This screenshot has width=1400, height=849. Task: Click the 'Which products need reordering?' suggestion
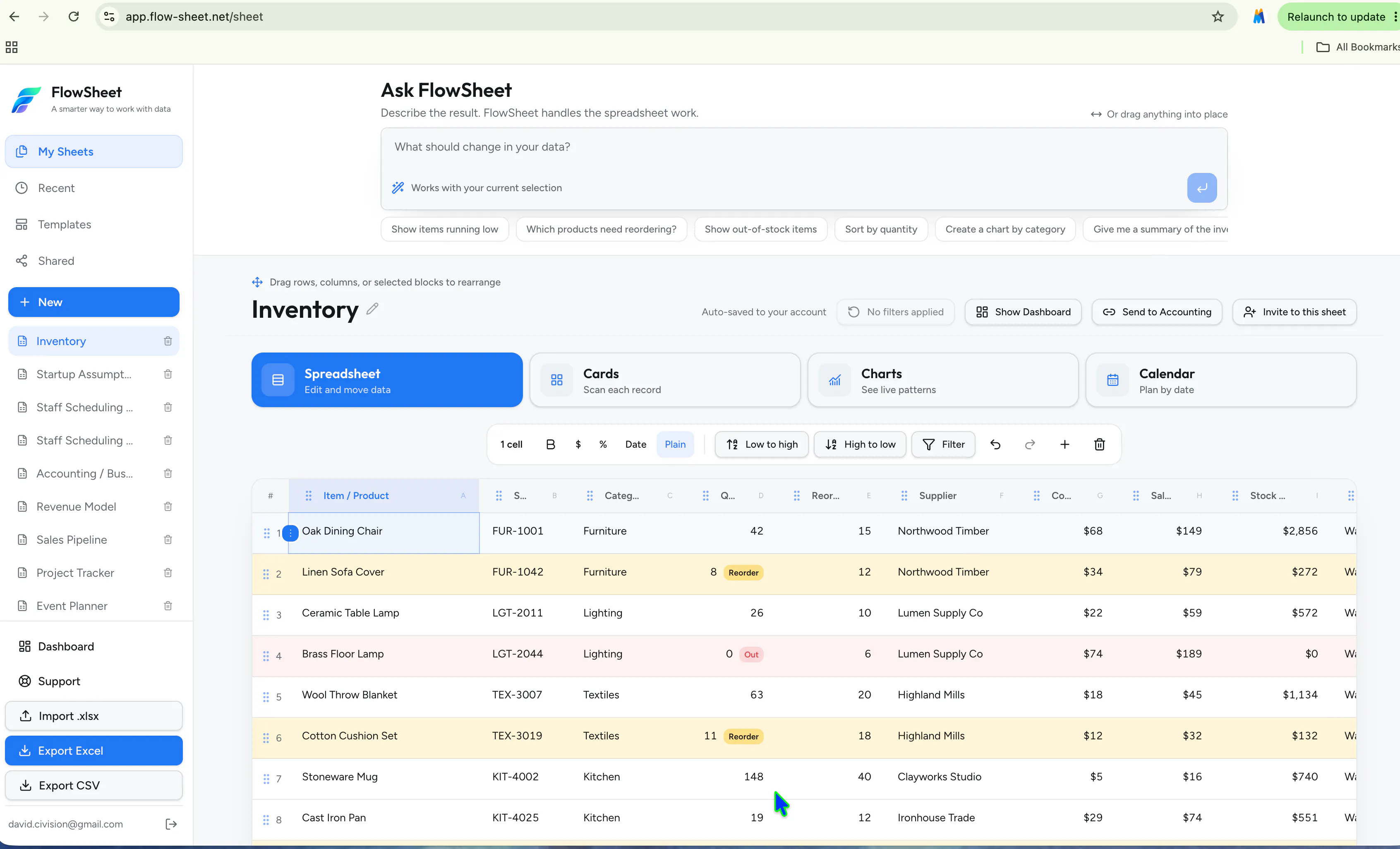601,229
